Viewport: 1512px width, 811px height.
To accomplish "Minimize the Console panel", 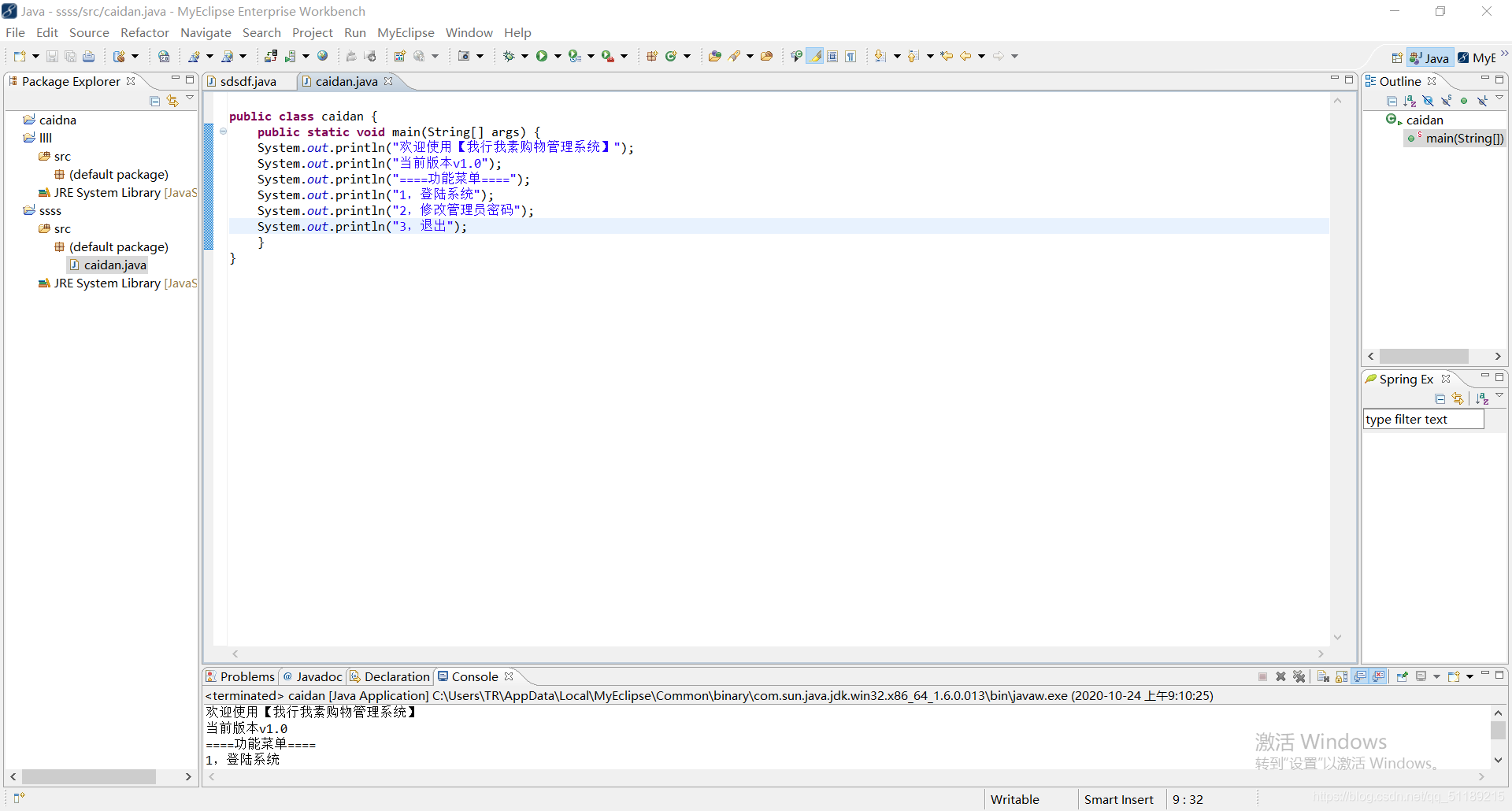I will [1485, 674].
